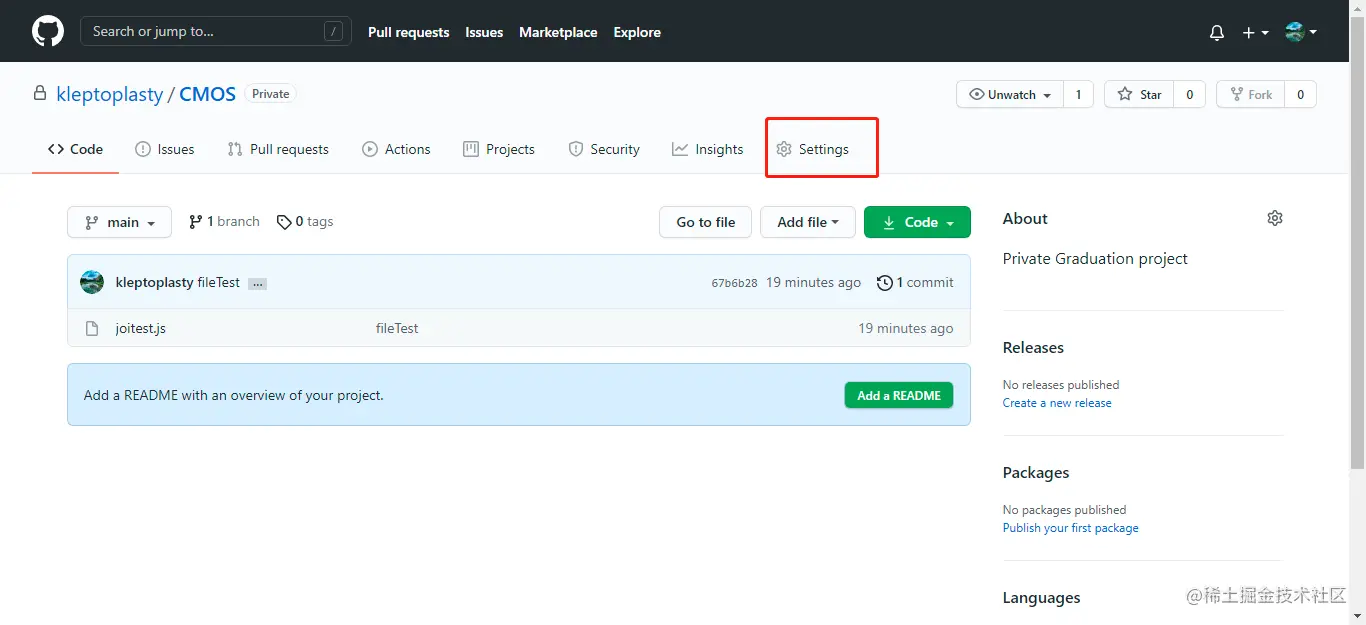This screenshot has height=625, width=1366.
Task: Click the stargazers count 0
Action: pyautogui.click(x=1189, y=95)
